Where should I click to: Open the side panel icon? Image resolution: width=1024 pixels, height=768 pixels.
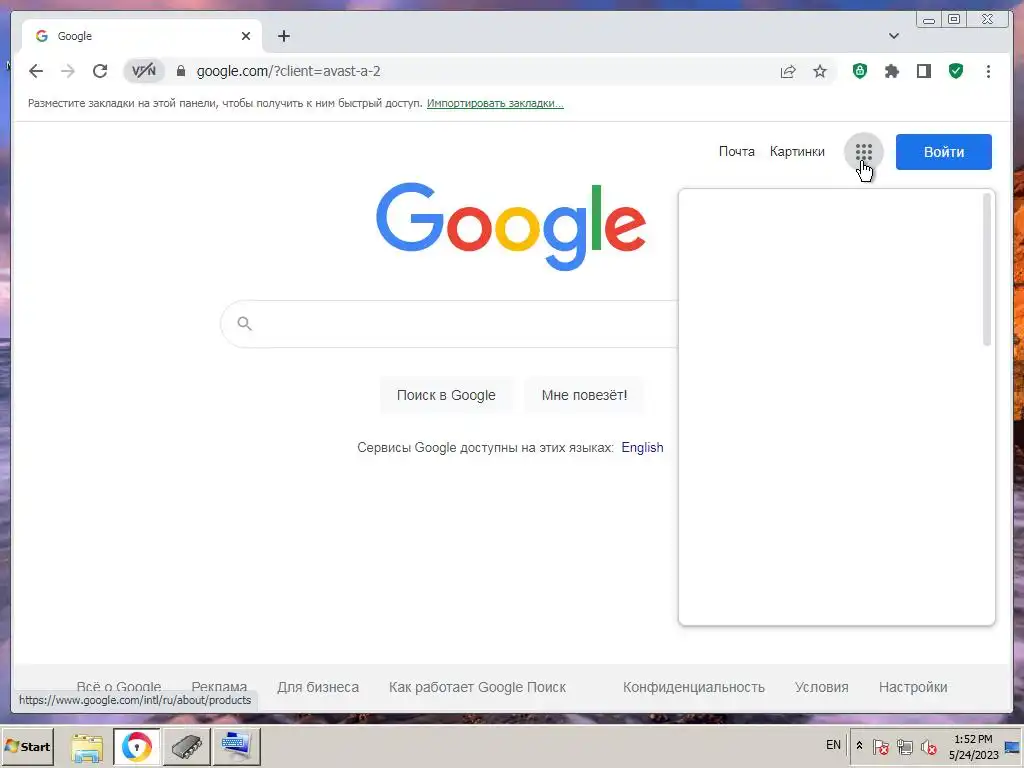[x=923, y=71]
